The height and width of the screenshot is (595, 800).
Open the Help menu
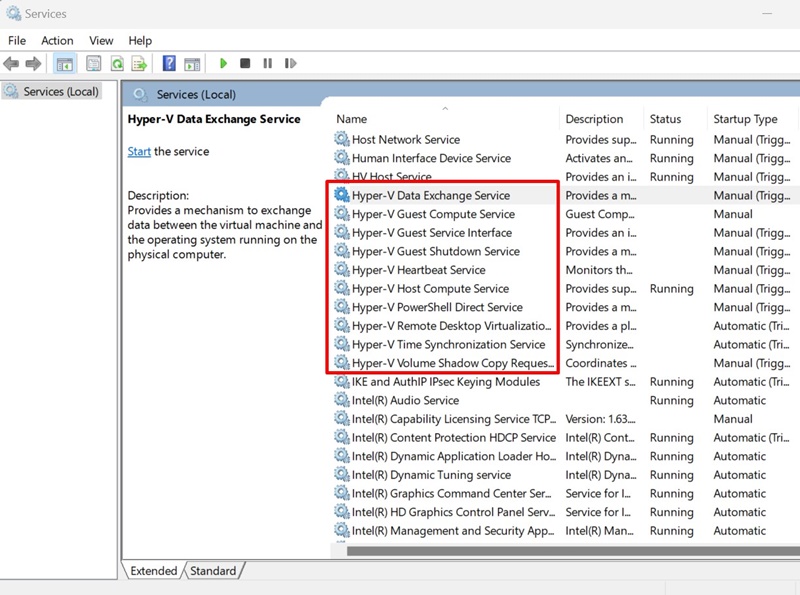(140, 40)
